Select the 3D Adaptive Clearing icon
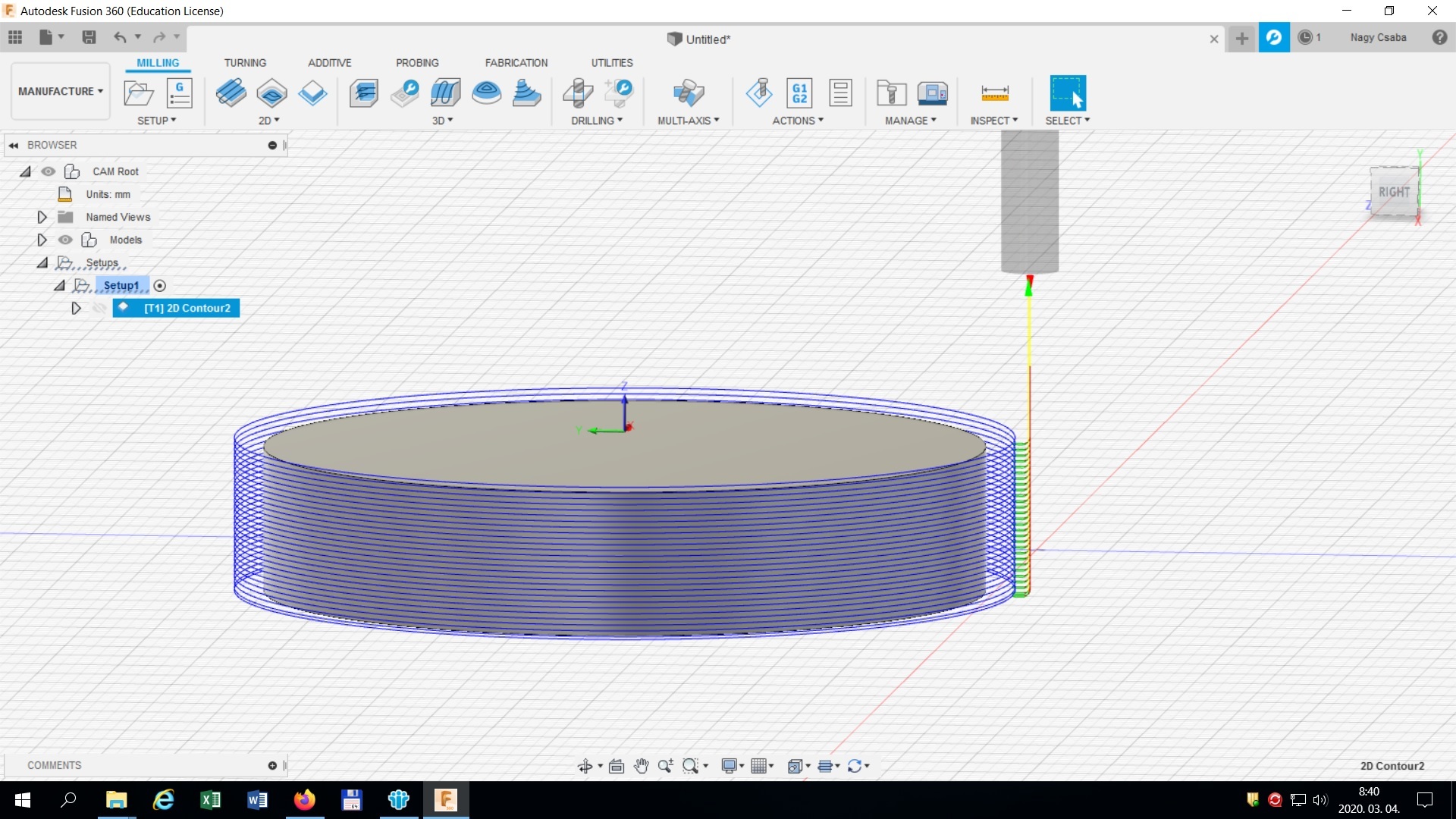The width and height of the screenshot is (1456, 819). (364, 93)
